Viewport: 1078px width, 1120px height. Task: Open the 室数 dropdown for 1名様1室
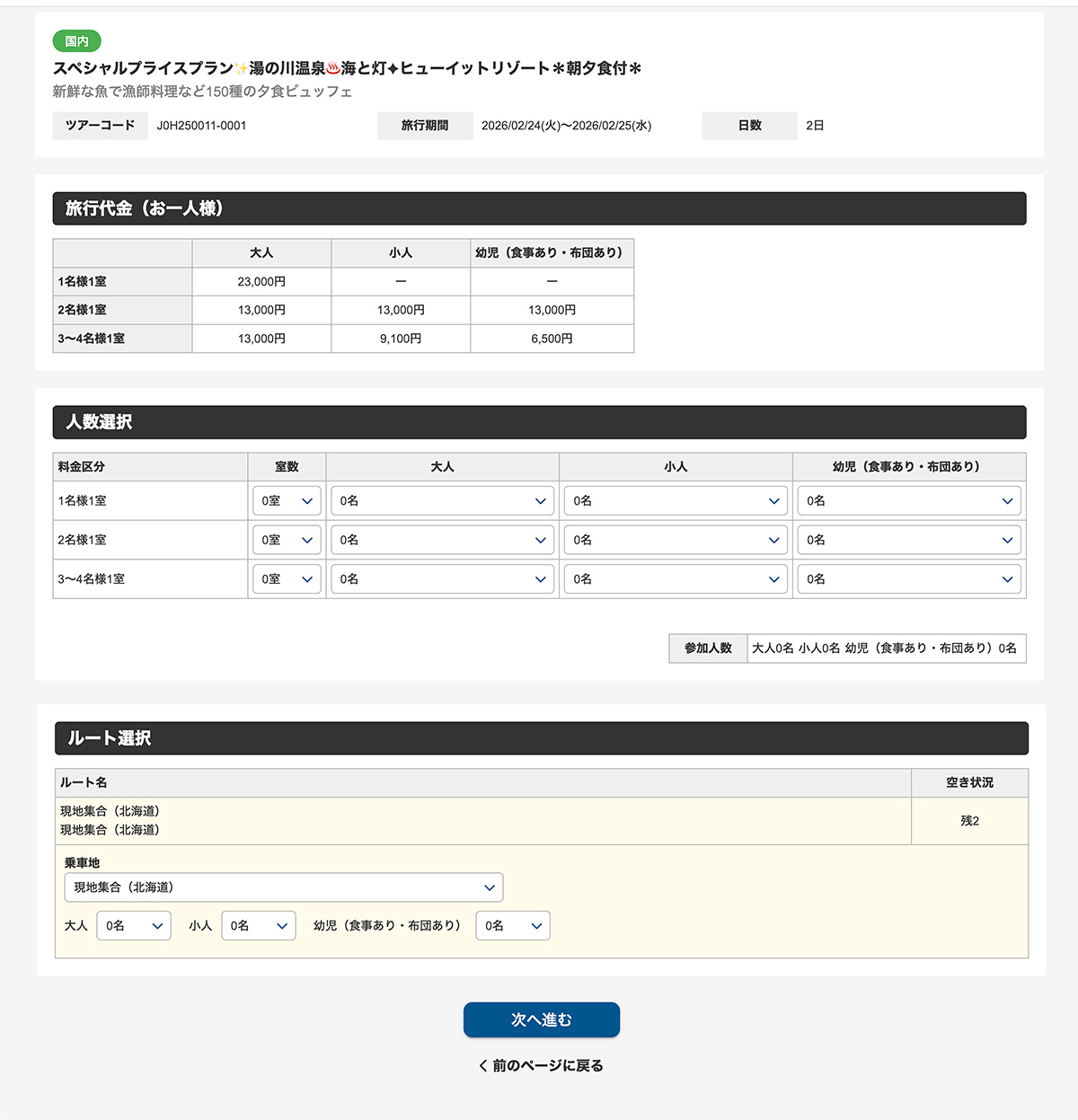[286, 500]
